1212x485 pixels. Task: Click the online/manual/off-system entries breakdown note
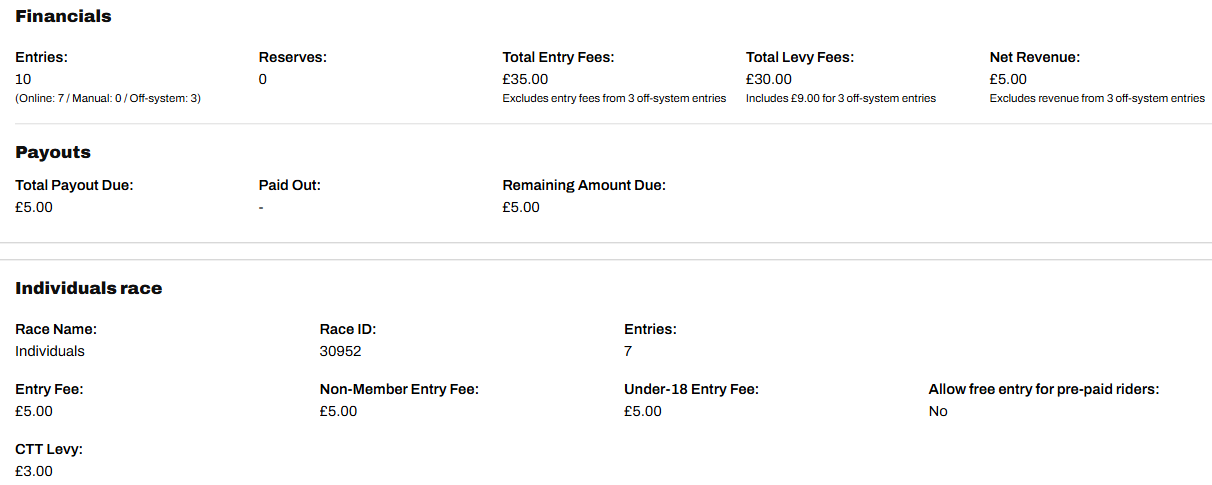coord(108,98)
